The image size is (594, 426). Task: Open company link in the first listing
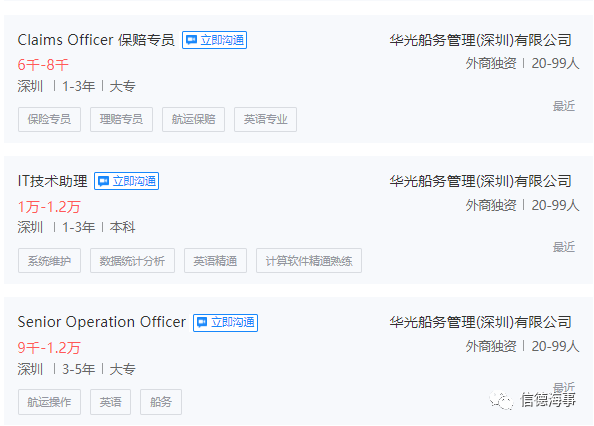click(x=480, y=40)
